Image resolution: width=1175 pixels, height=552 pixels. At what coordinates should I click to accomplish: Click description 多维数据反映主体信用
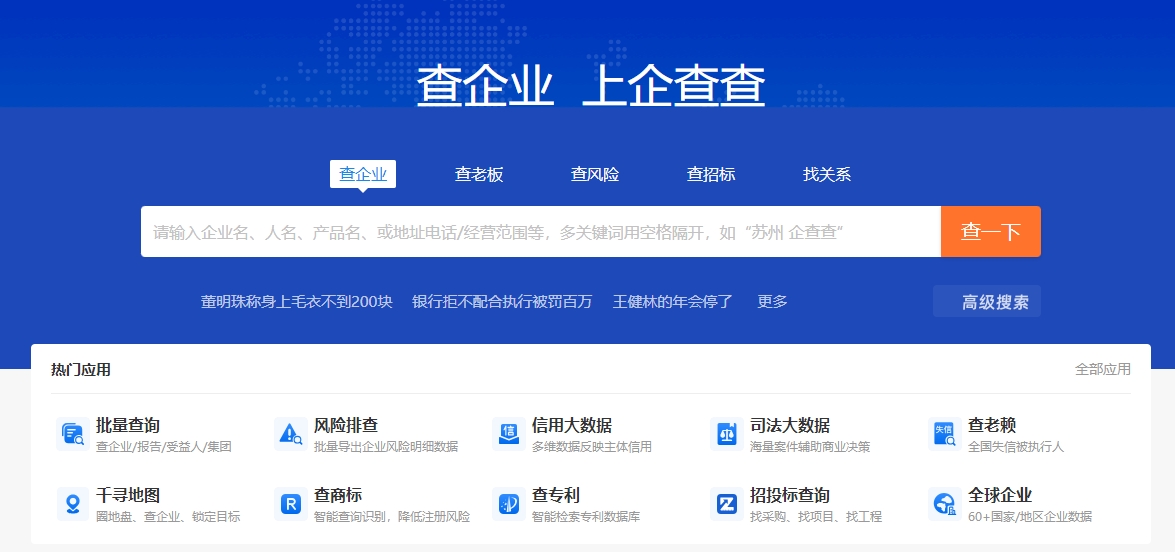click(x=592, y=447)
